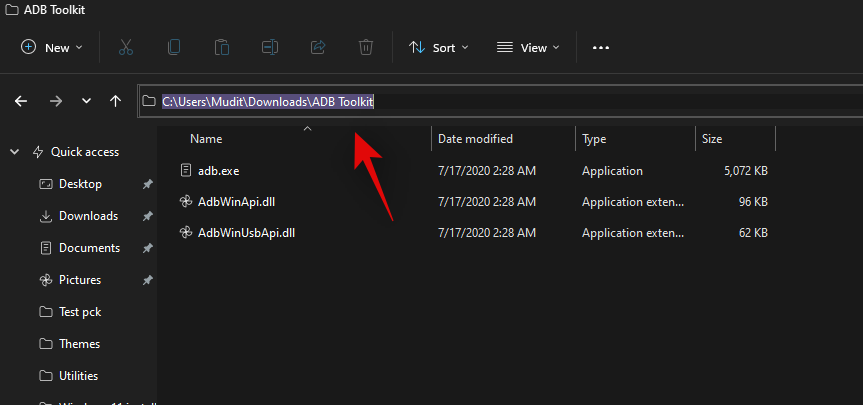Open the Themes folder in sidebar

(79, 344)
